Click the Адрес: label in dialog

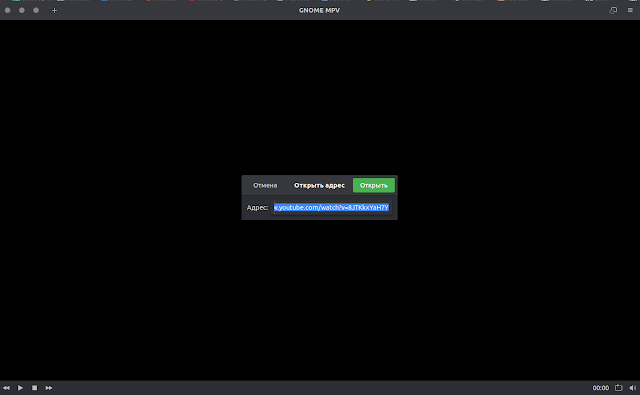[257, 207]
